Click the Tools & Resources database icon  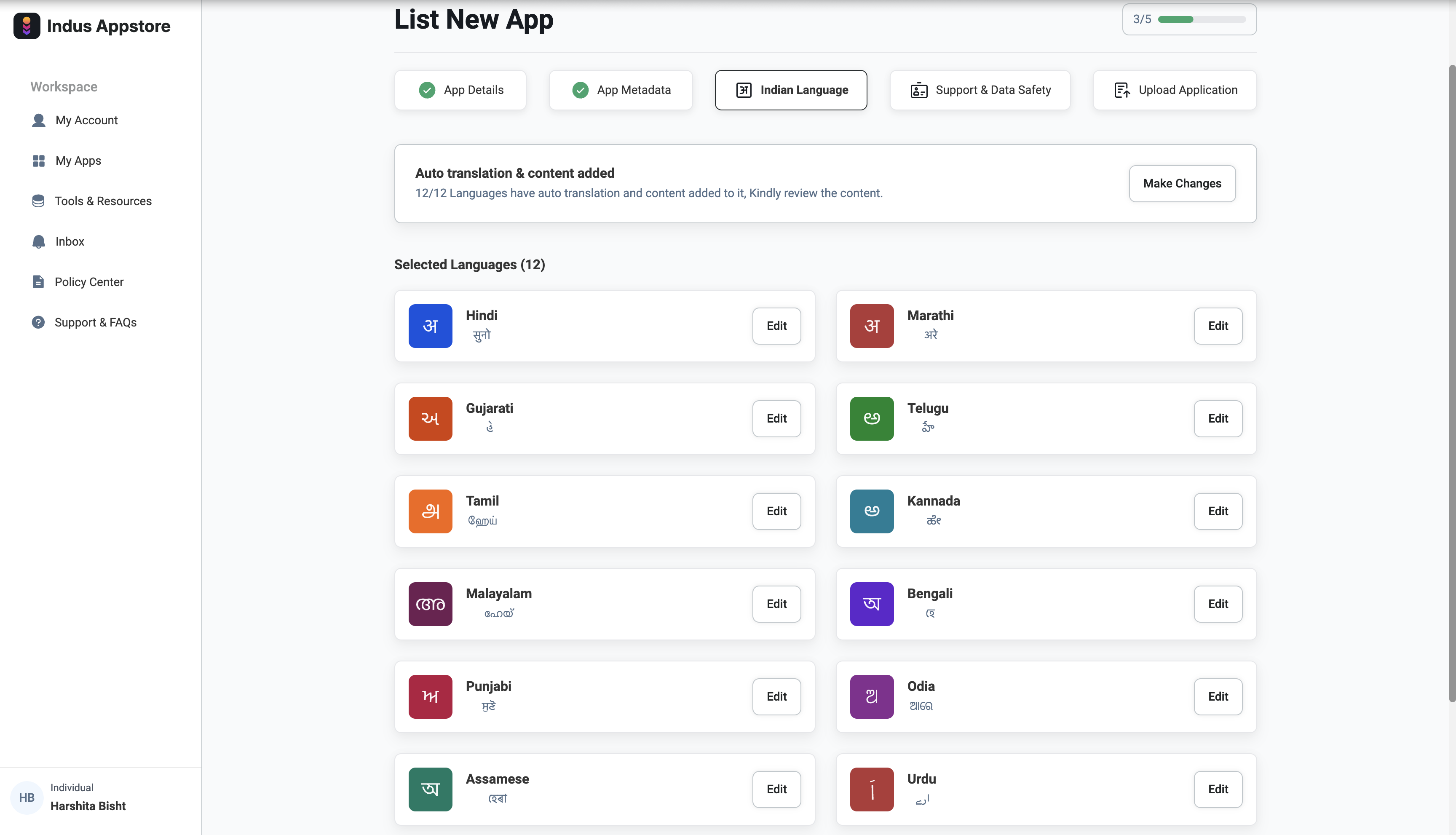38,201
